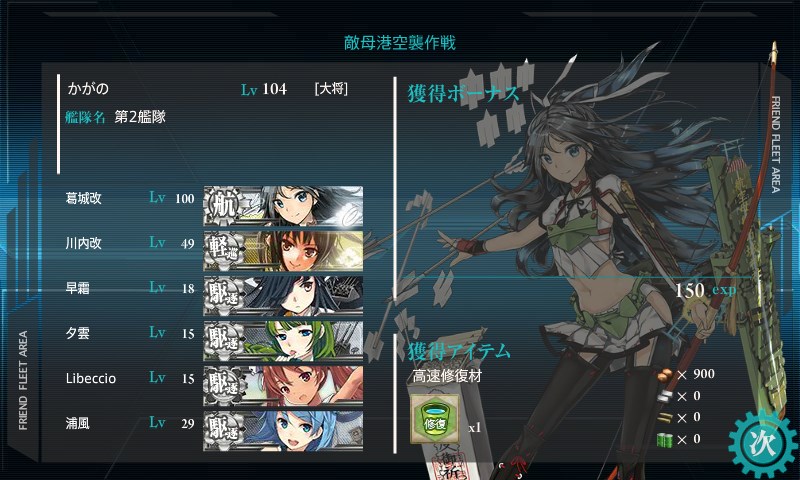Select 浦風 blue-haired ship banner

283,431
